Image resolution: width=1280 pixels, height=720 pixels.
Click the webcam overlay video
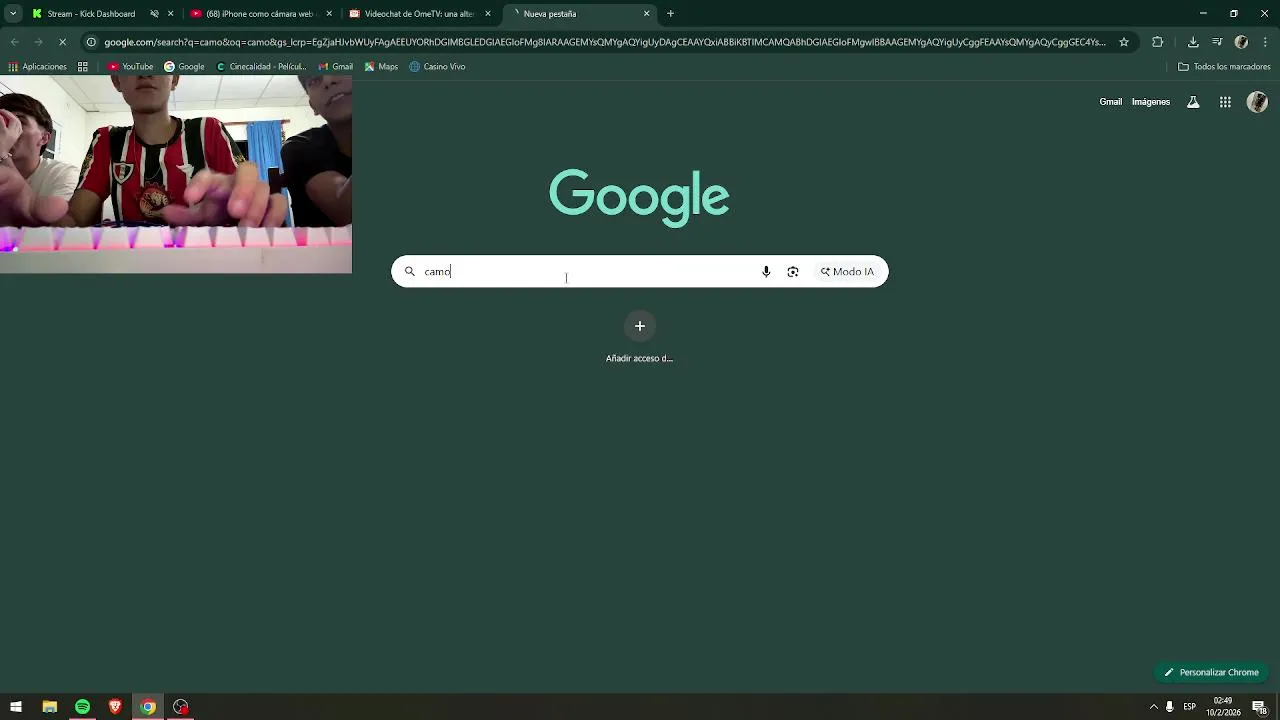point(176,175)
